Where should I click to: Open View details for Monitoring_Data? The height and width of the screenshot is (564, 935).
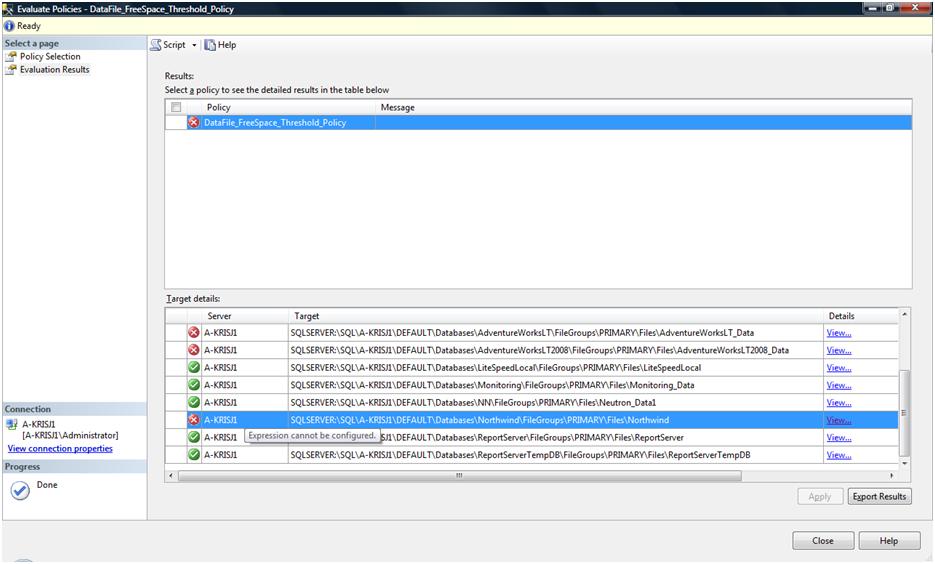pos(839,385)
